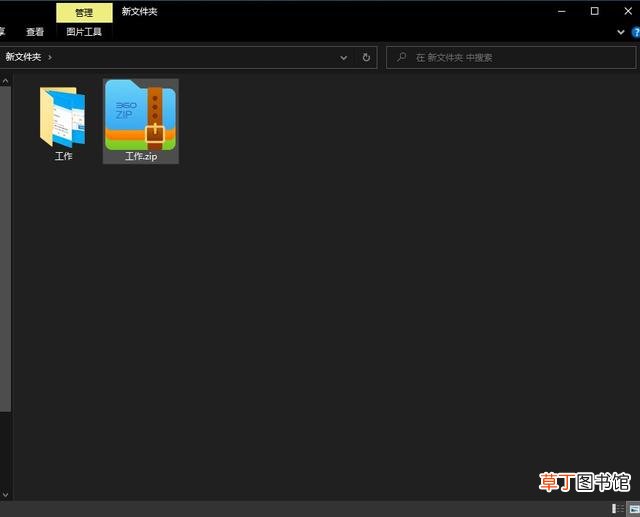640x517 pixels.
Task: Click the 在 新文件夹 中搜索 search field
Action: [x=511, y=58]
